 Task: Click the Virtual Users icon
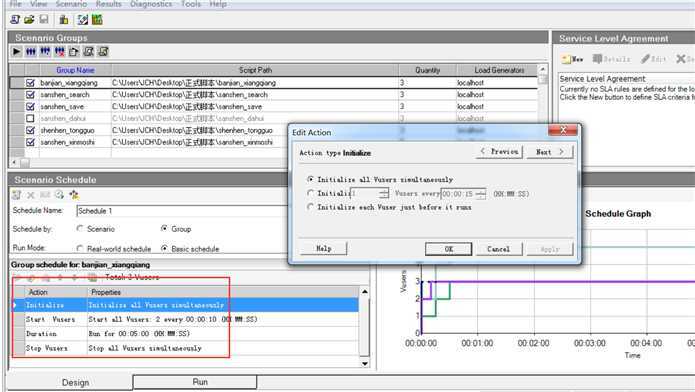(x=31, y=51)
